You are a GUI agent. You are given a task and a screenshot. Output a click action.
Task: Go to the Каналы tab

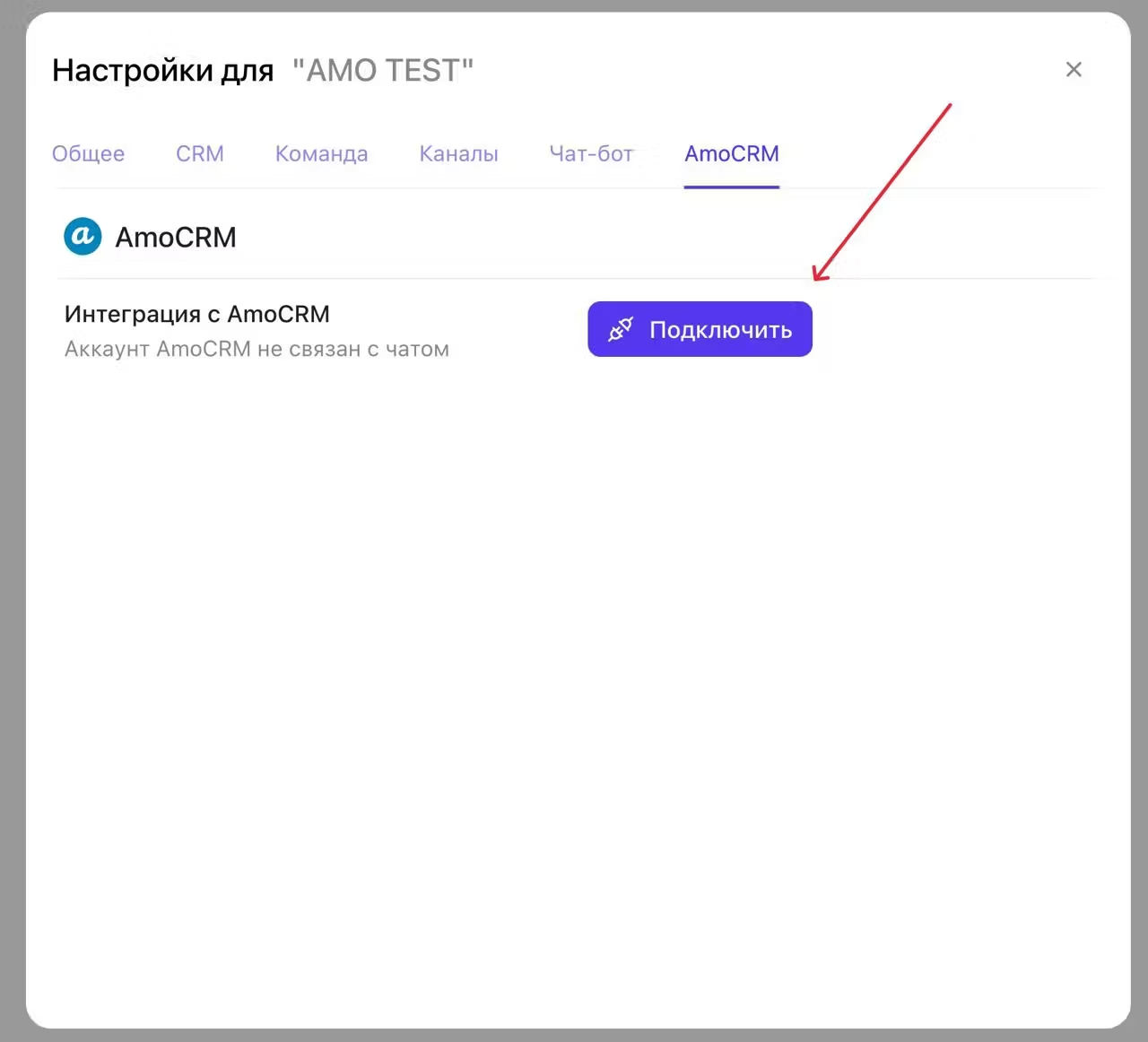458,154
